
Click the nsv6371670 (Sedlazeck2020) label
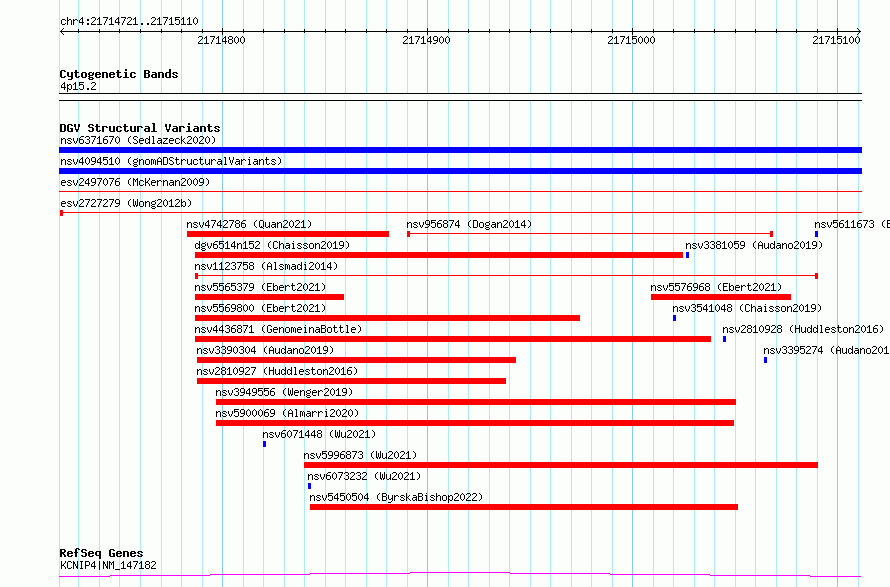138,140
